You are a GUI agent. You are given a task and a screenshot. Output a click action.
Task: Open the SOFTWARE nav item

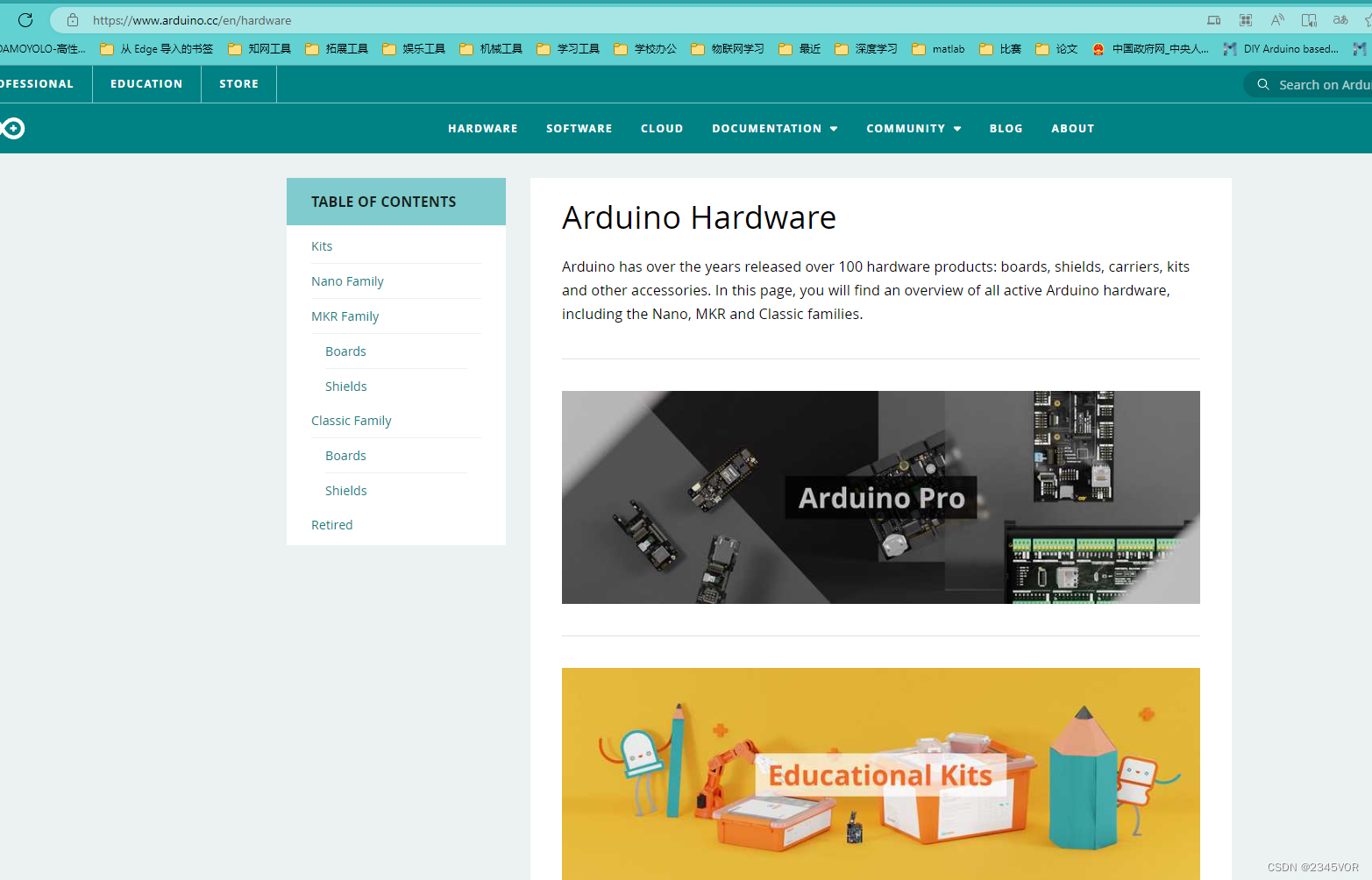click(x=579, y=129)
